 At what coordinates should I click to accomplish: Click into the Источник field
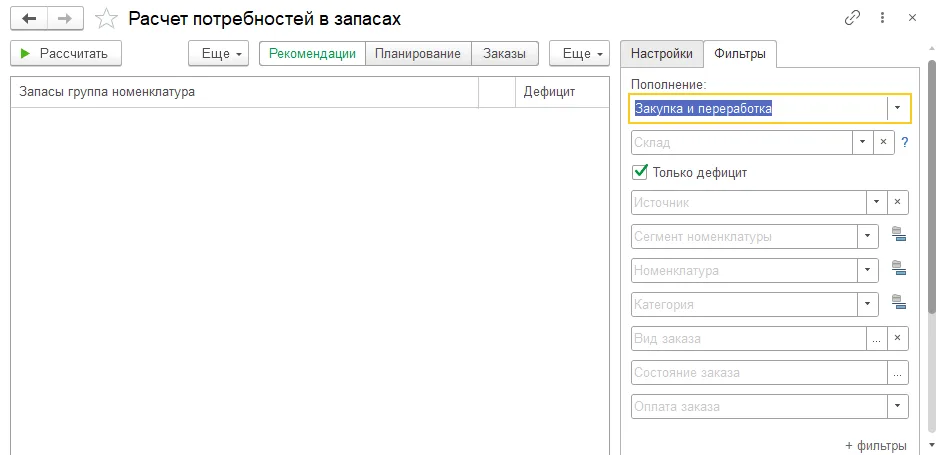coord(749,202)
